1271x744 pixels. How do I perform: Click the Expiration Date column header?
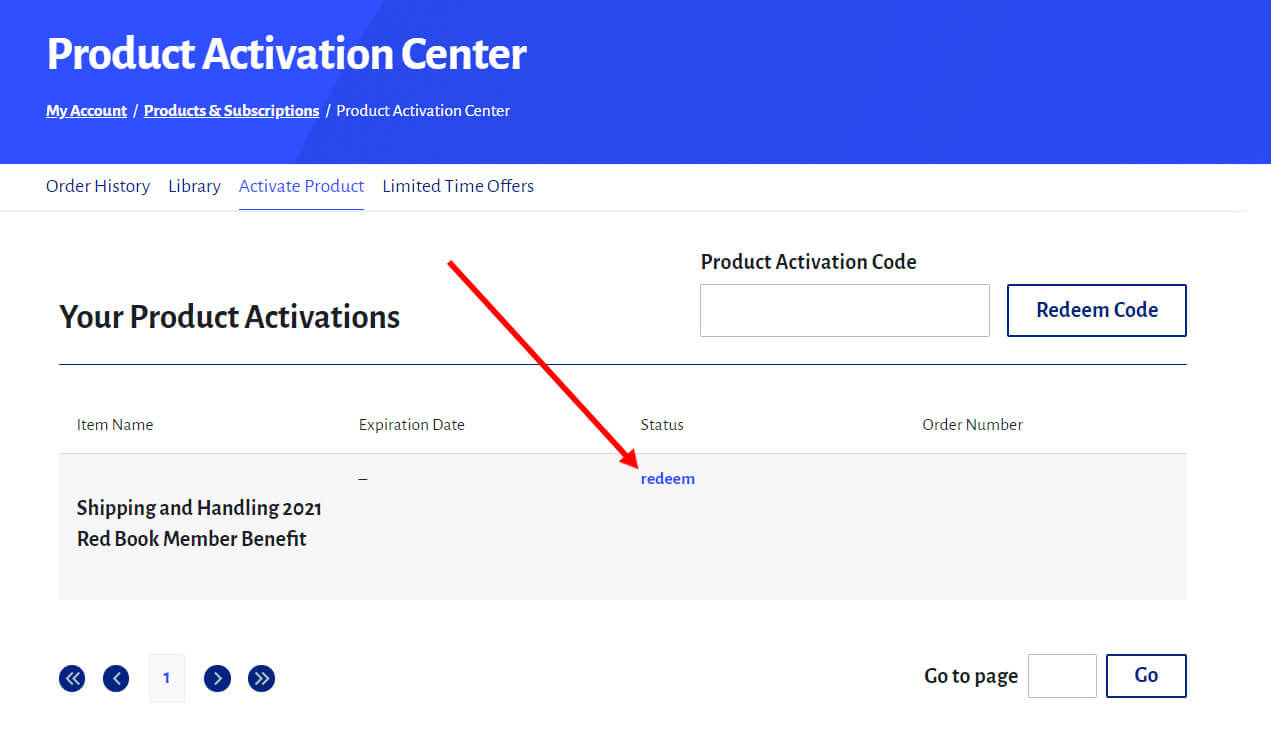[411, 425]
